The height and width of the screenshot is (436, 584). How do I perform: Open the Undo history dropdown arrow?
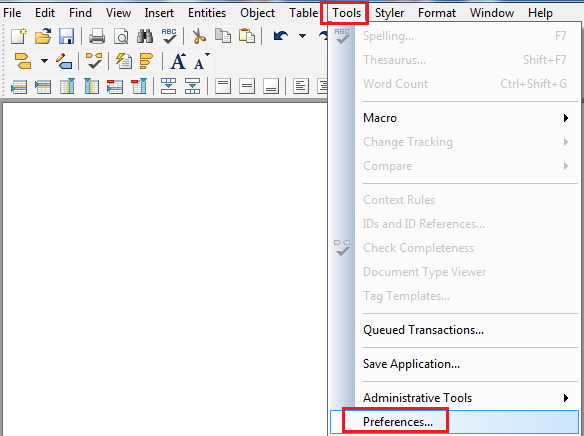pos(302,36)
